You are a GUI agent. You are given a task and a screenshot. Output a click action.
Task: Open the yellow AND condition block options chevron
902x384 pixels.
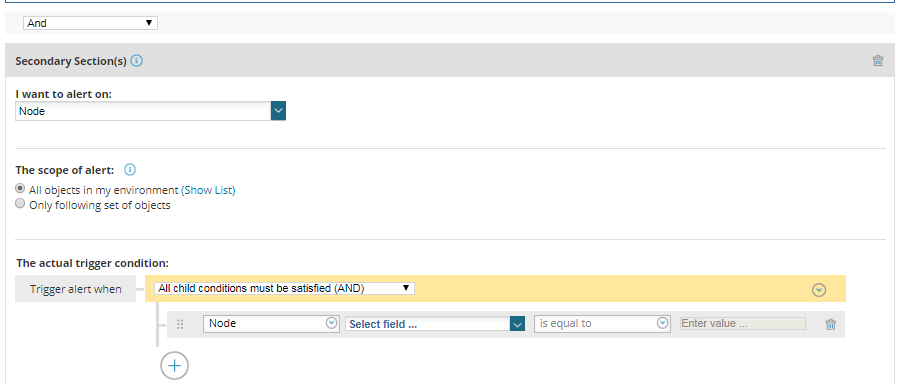click(819, 290)
